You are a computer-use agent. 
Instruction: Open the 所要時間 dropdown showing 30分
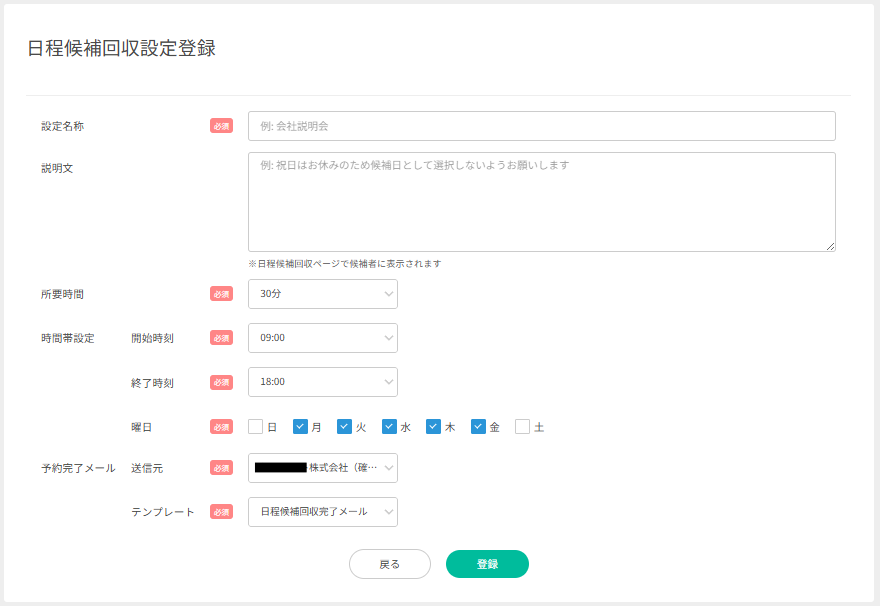pyautogui.click(x=322, y=294)
